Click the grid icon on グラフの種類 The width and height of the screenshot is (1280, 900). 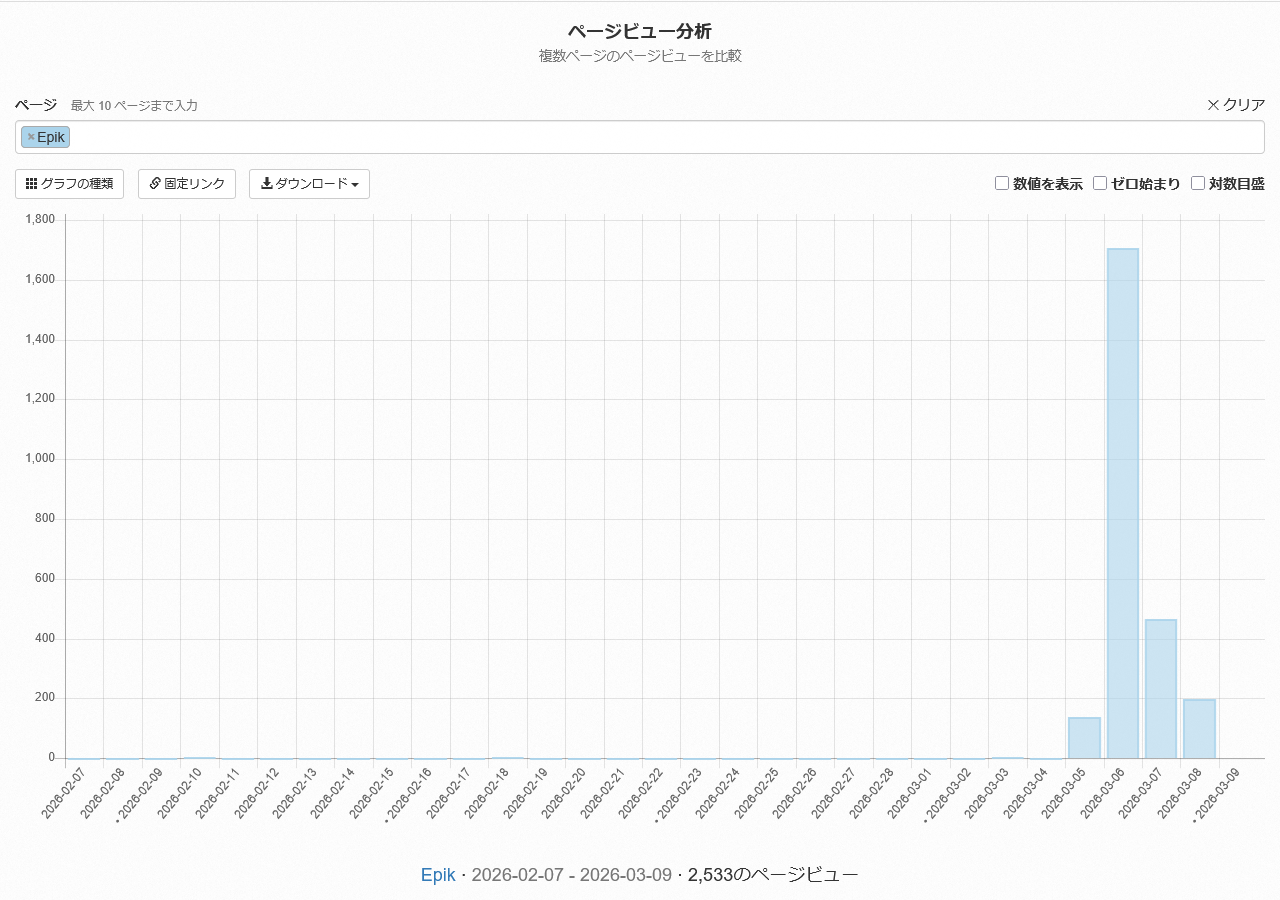coord(32,184)
